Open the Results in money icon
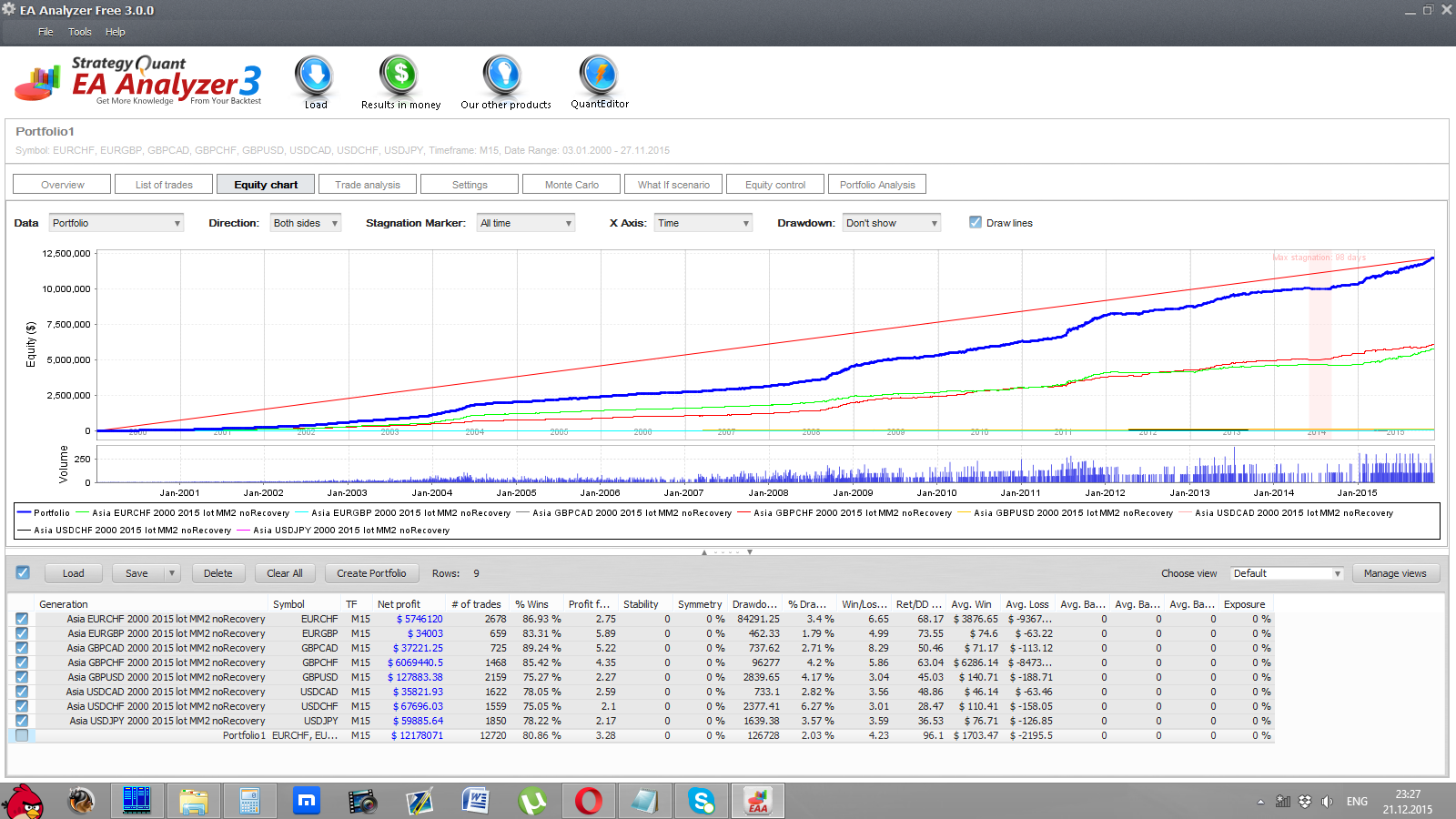1456x819 pixels. click(399, 76)
